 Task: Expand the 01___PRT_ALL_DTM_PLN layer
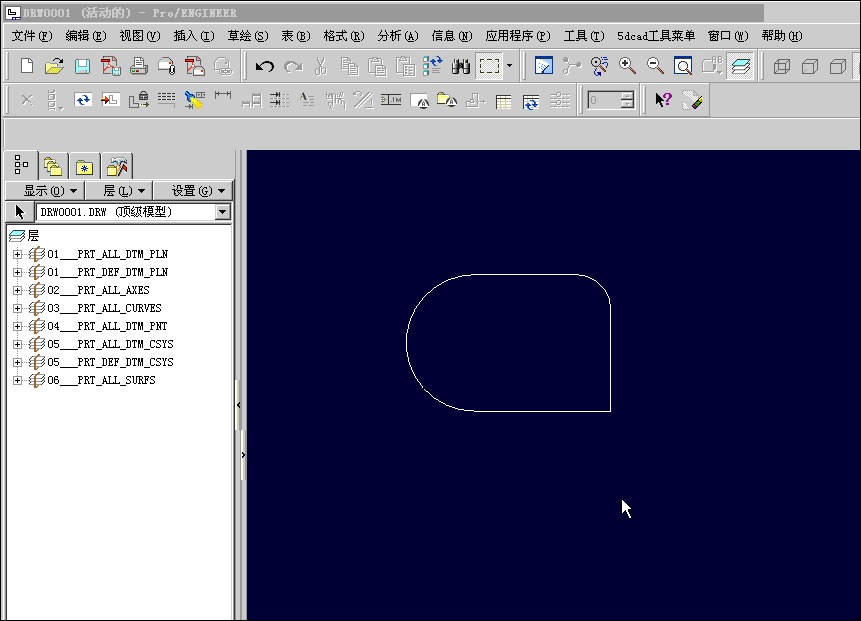(x=17, y=254)
